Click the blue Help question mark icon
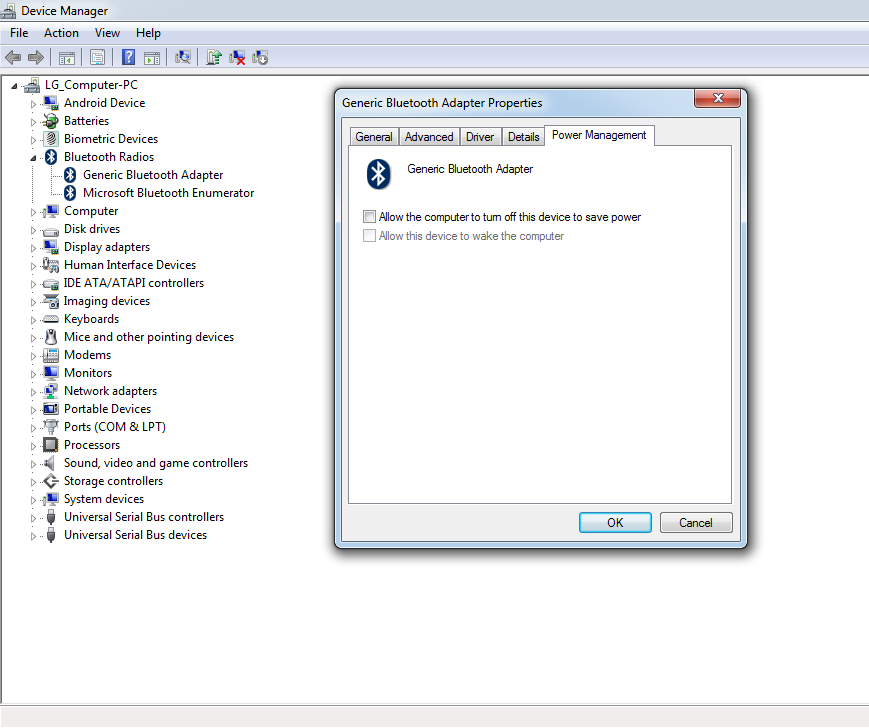 point(128,57)
